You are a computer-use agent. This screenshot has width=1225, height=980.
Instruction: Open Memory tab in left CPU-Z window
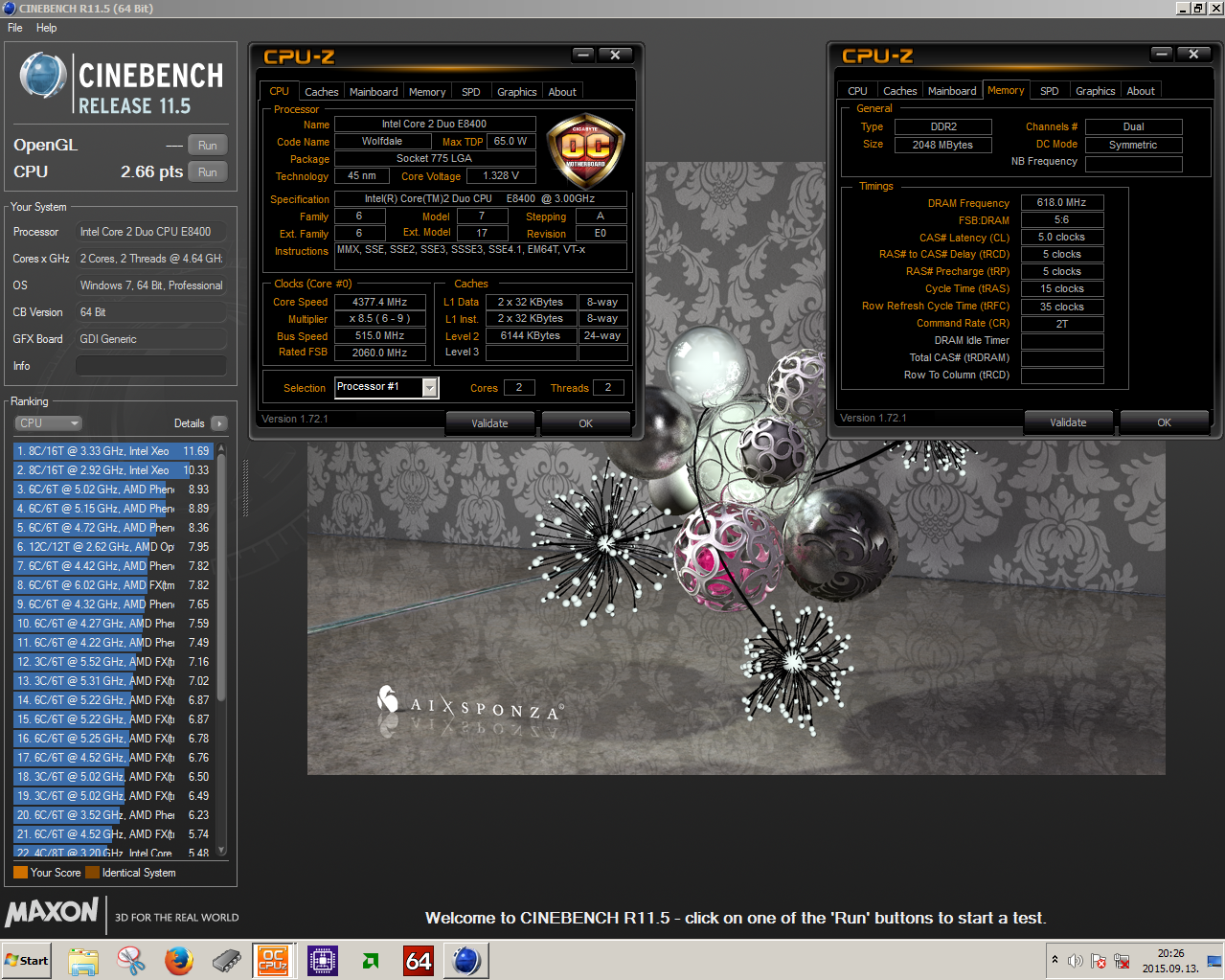[427, 92]
